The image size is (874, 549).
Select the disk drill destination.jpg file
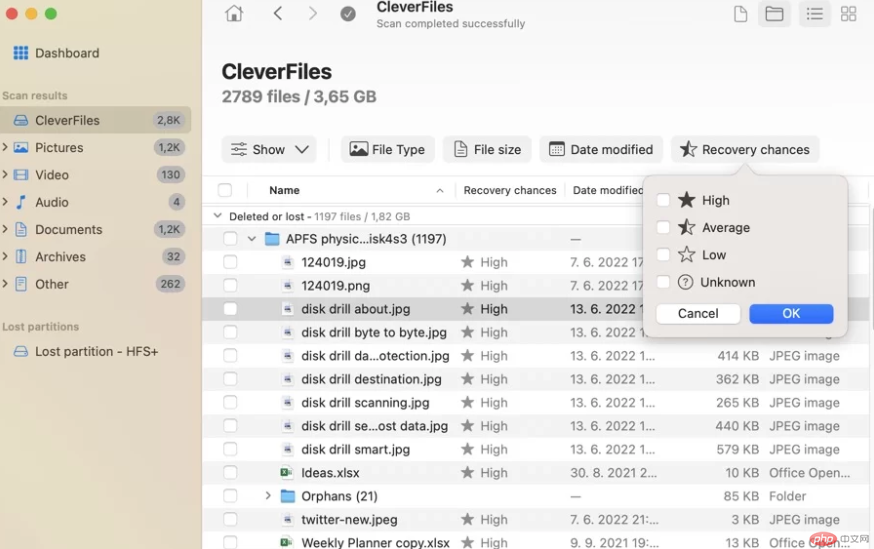point(371,379)
